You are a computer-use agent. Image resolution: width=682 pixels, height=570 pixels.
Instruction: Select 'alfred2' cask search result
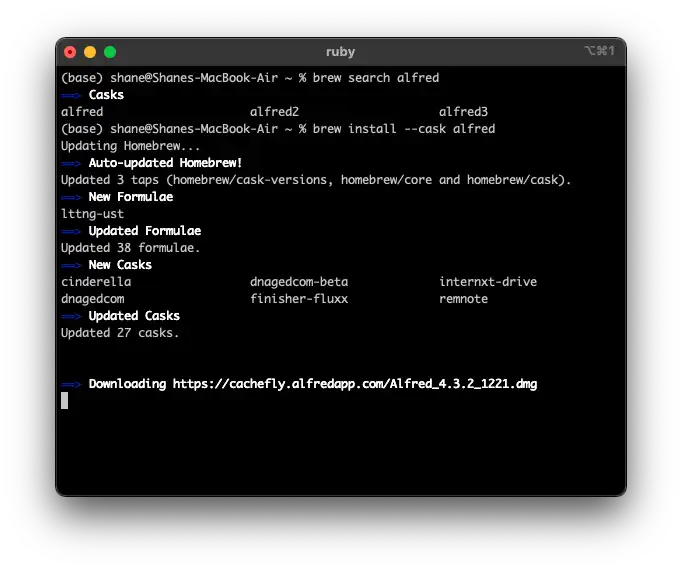coord(274,112)
